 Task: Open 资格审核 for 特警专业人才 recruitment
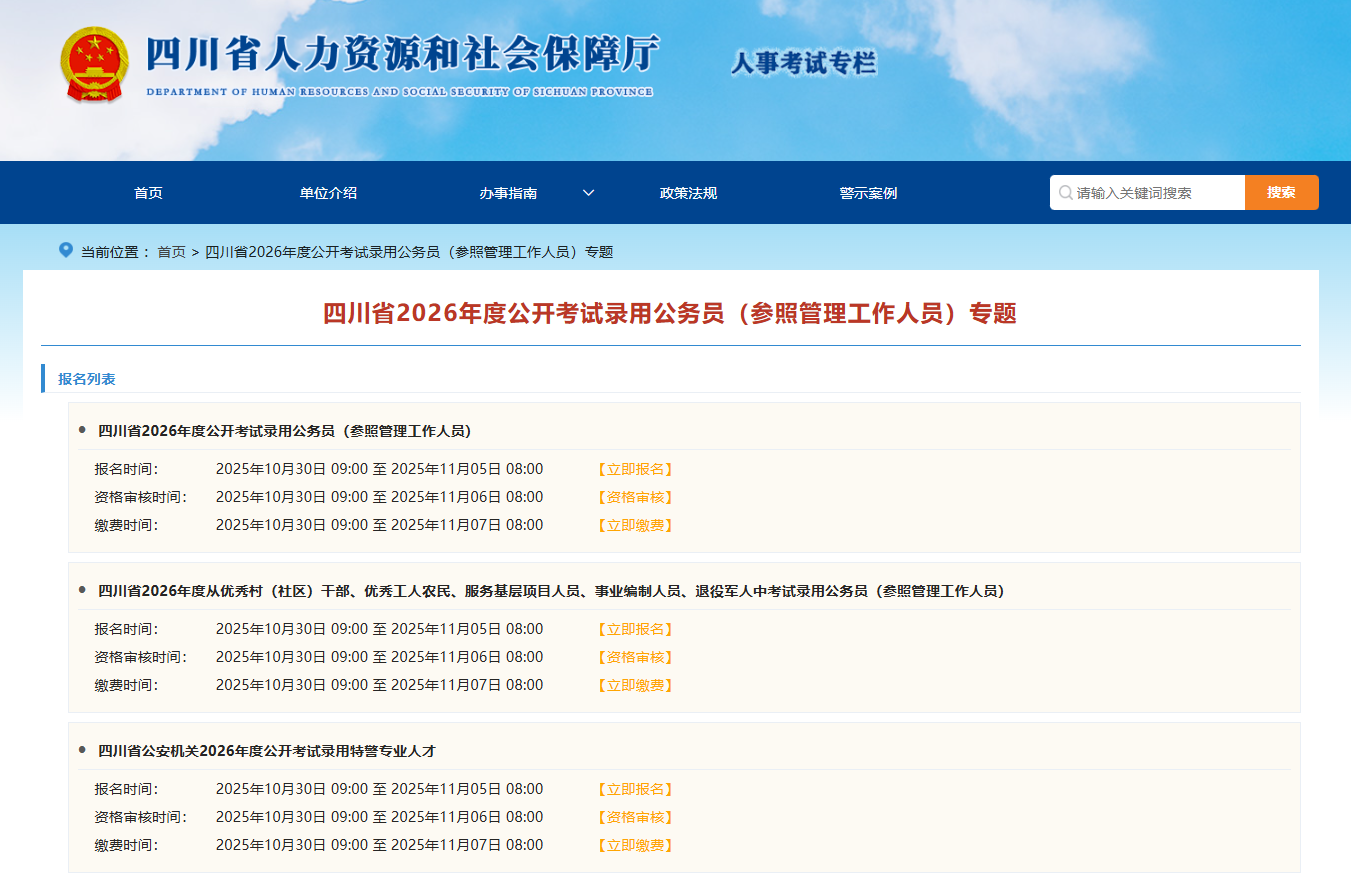tap(635, 817)
